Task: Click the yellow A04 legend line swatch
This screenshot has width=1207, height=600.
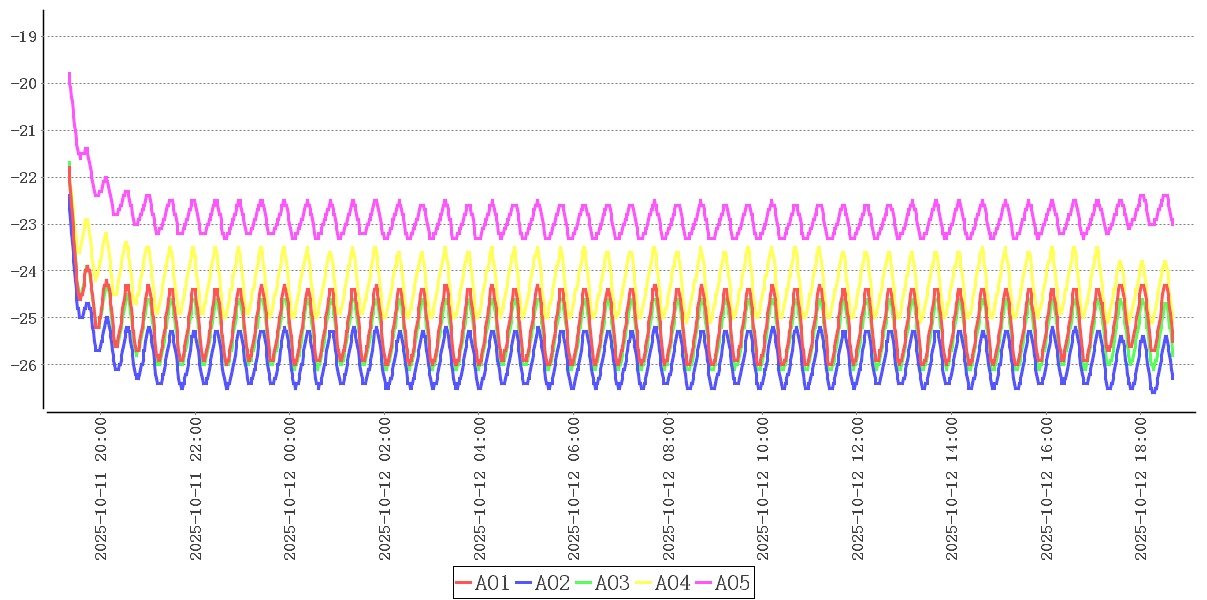Action: coord(643,583)
